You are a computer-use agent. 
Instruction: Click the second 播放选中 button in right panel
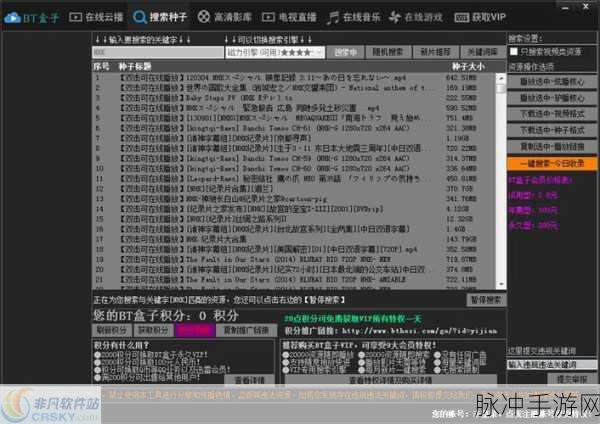click(552, 98)
